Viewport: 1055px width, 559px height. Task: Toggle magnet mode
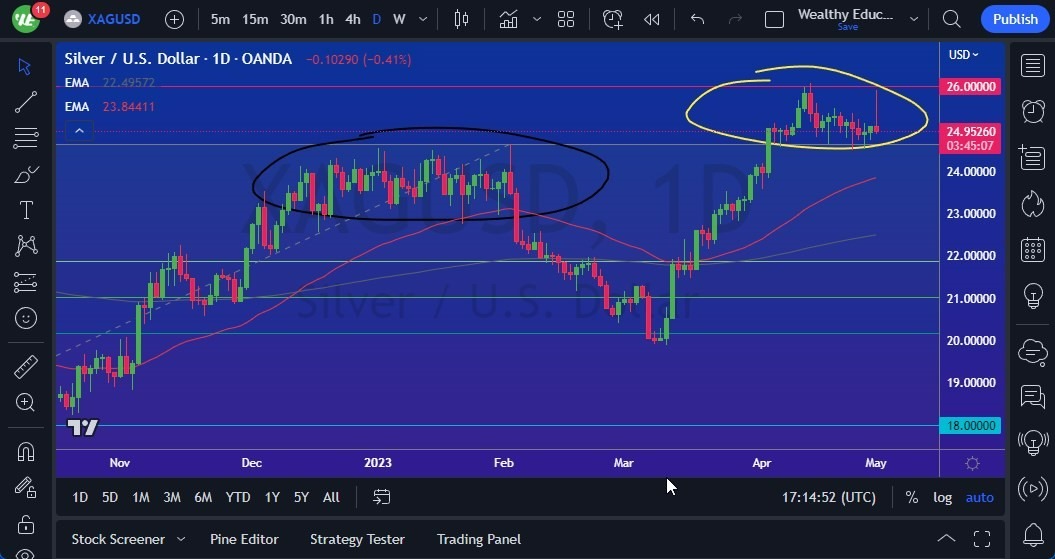(26, 451)
